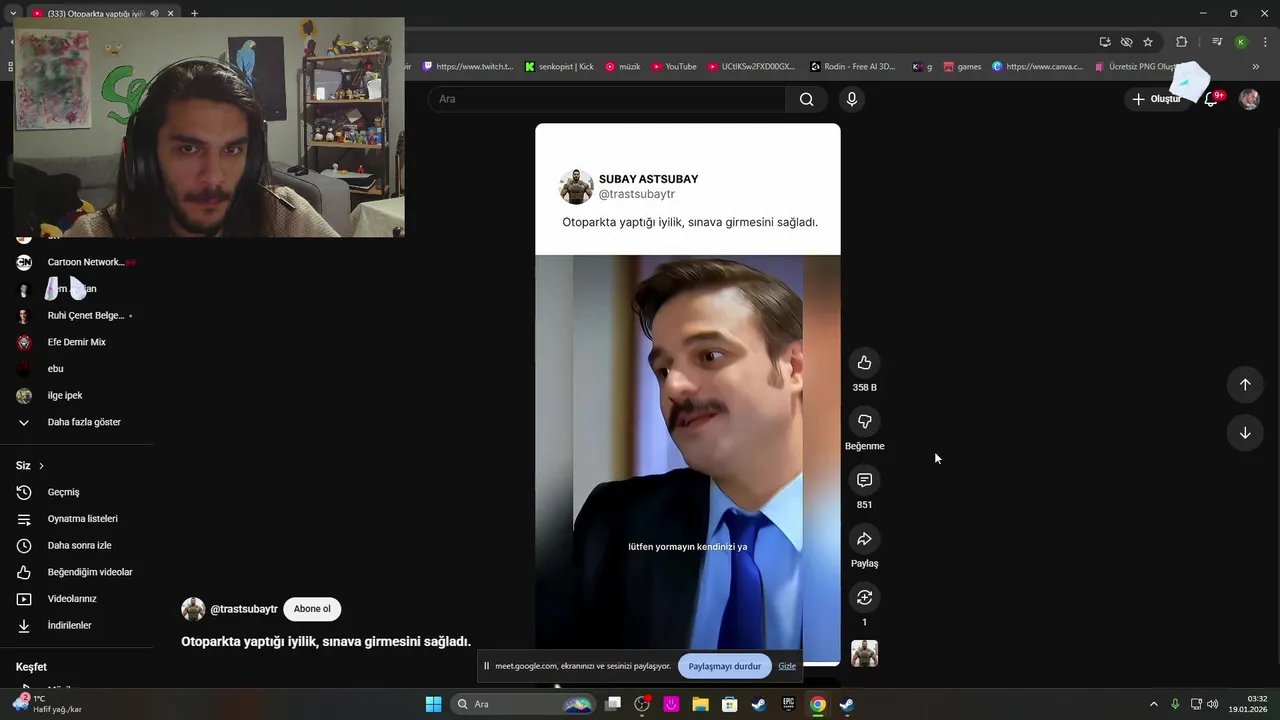The height and width of the screenshot is (720, 1280).
Task: Show hidden system tray icons
Action: pos(1153,704)
